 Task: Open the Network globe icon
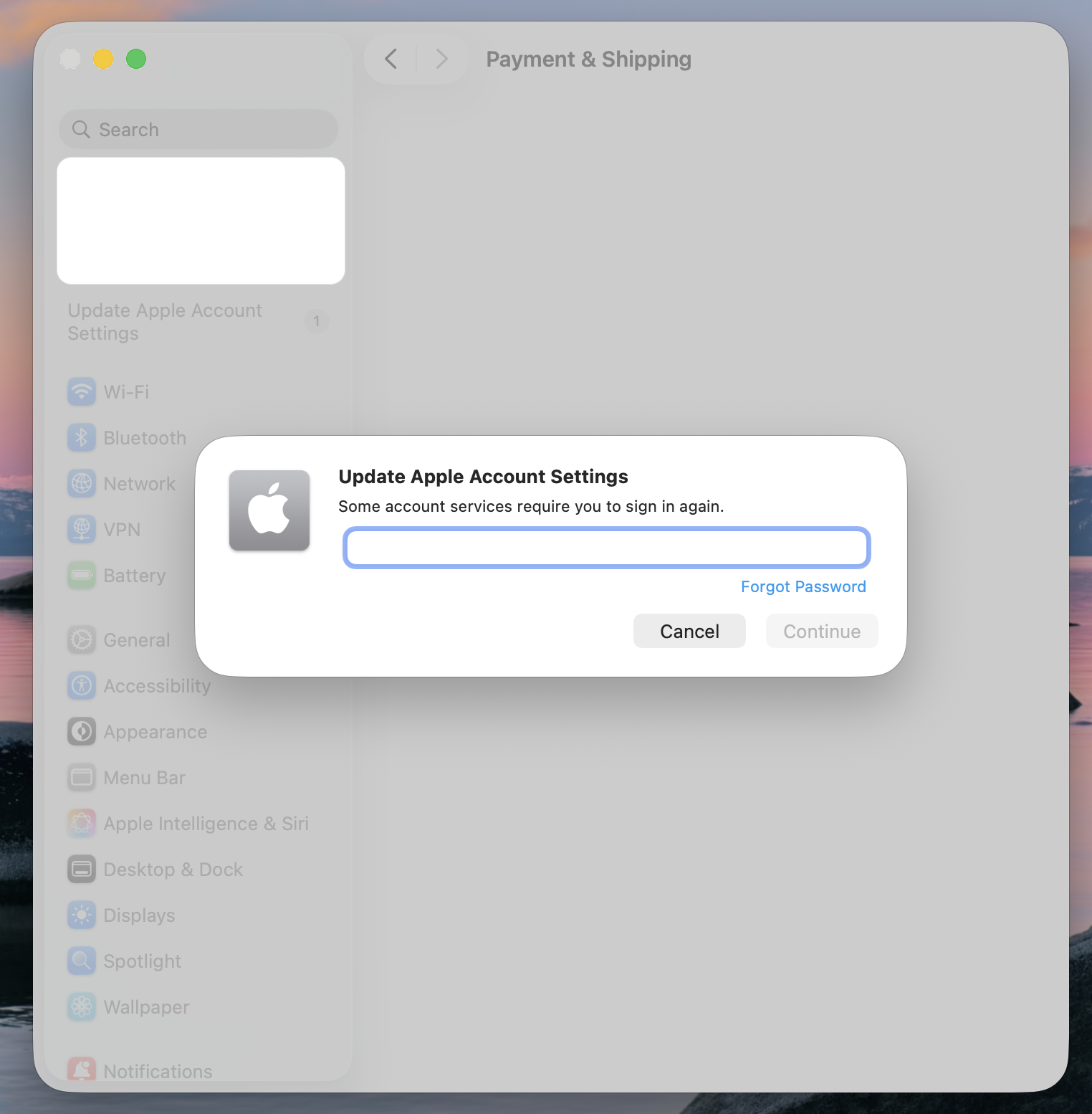[x=82, y=484]
